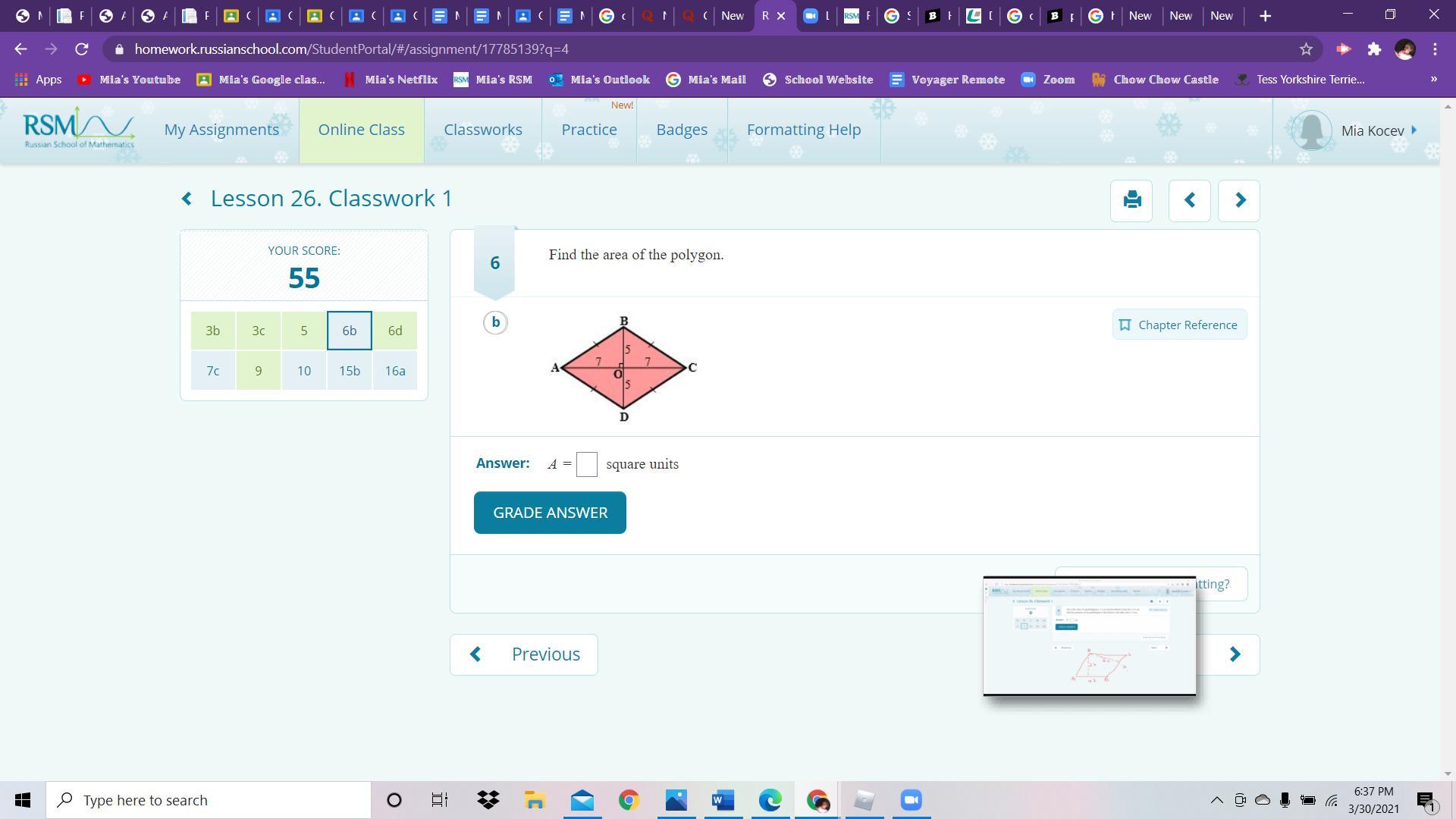Open Chrome extensions puzzle icon
Image resolution: width=1456 pixels, height=819 pixels.
tap(1374, 49)
